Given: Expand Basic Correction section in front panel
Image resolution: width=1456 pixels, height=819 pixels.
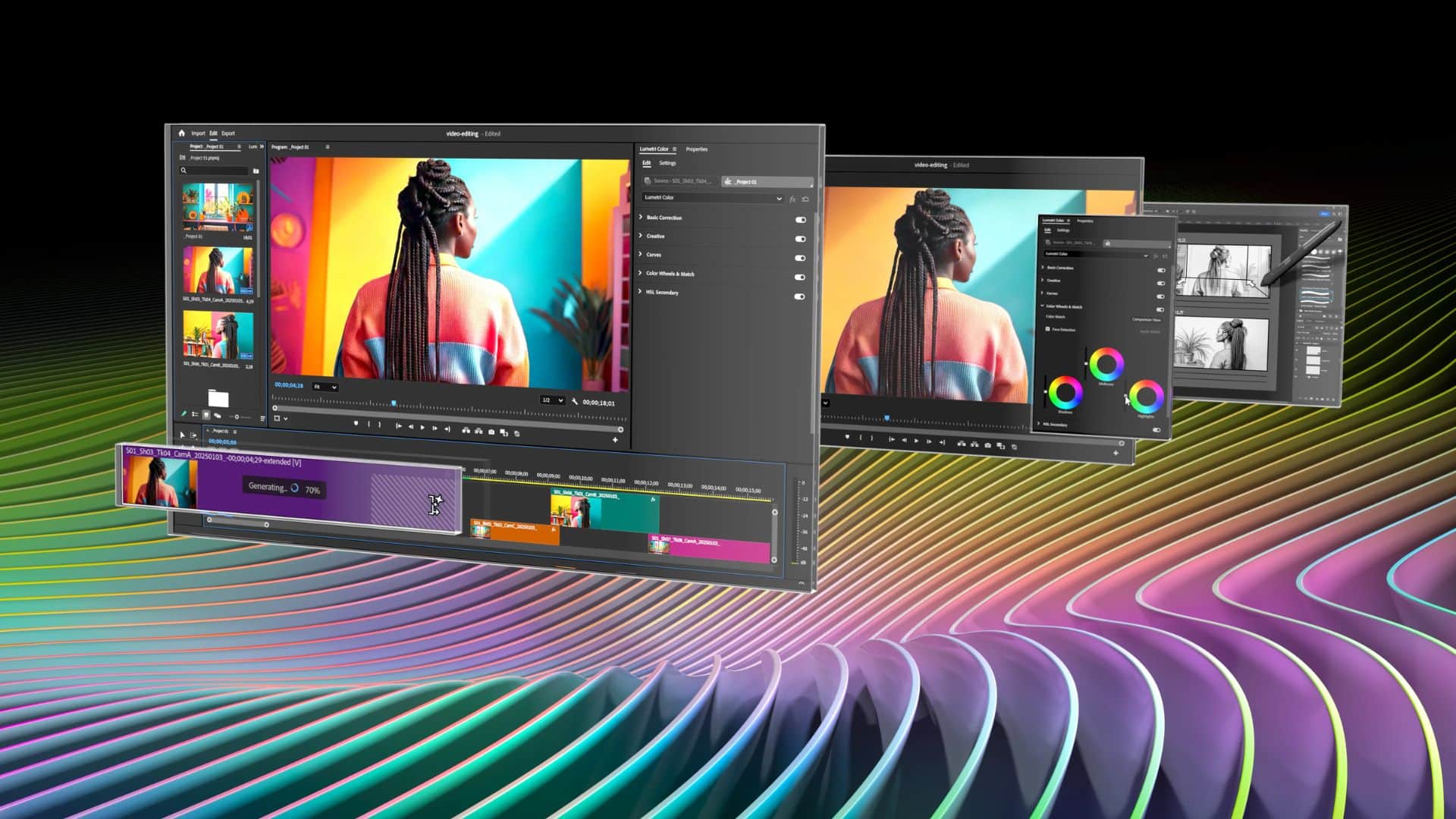Looking at the screenshot, I should click(641, 217).
